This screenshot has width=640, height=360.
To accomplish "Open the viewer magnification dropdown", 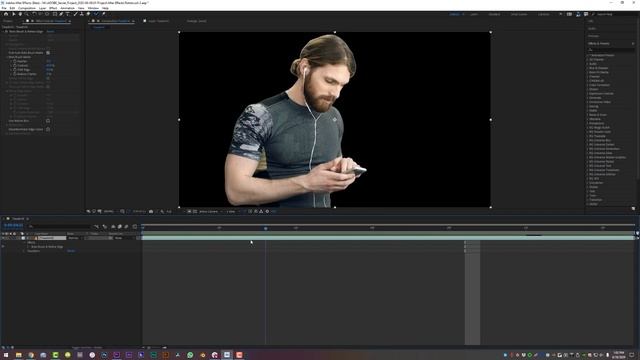I will pos(109,211).
